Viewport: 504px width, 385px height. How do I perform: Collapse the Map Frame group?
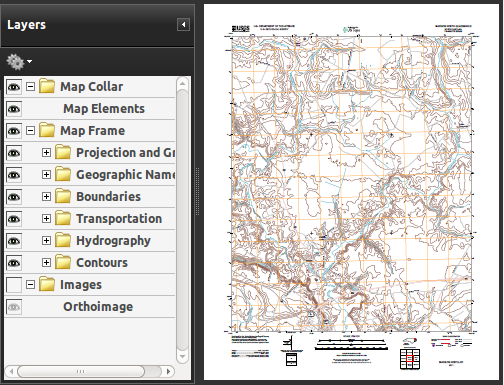(x=30, y=131)
